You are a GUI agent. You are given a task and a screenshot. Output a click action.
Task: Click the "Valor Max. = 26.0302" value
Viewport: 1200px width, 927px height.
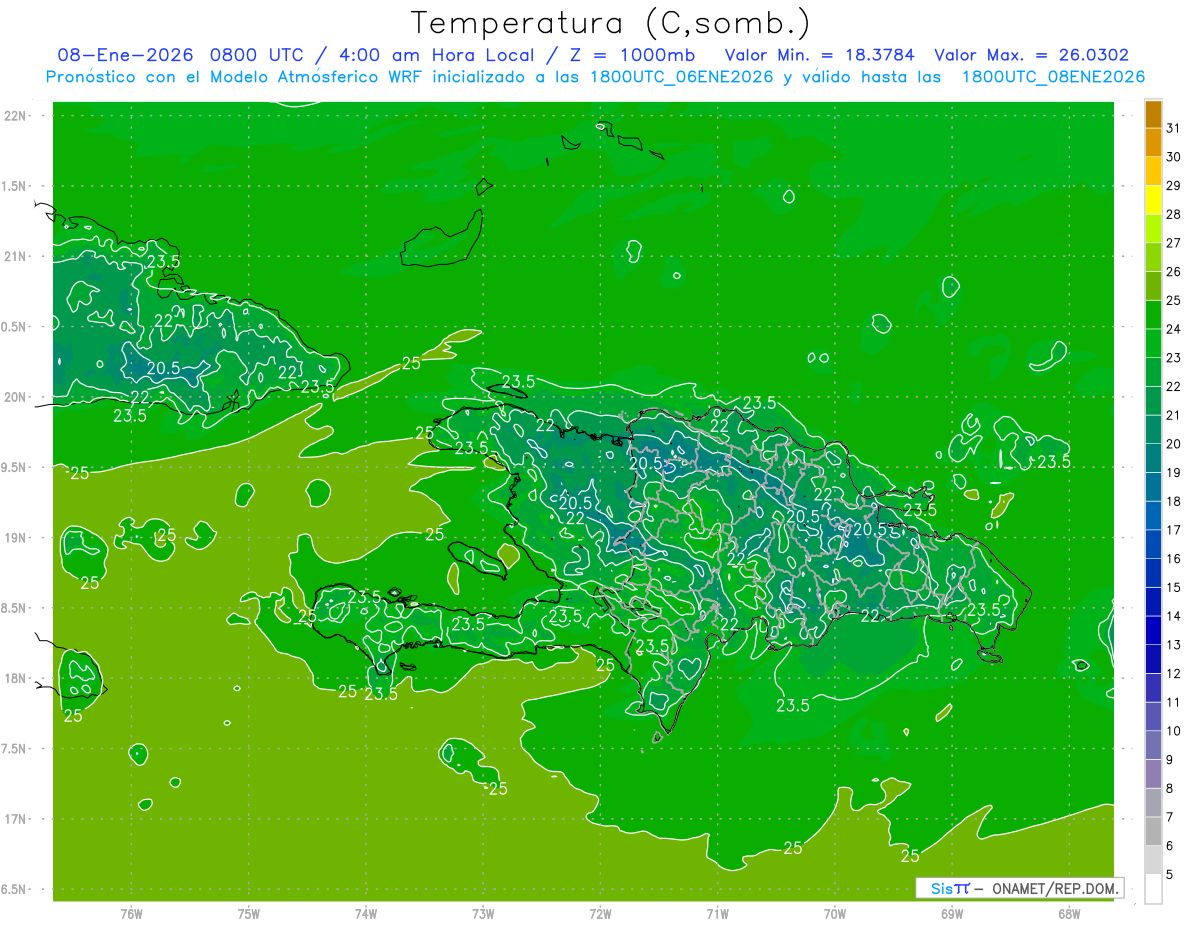coord(1030,55)
